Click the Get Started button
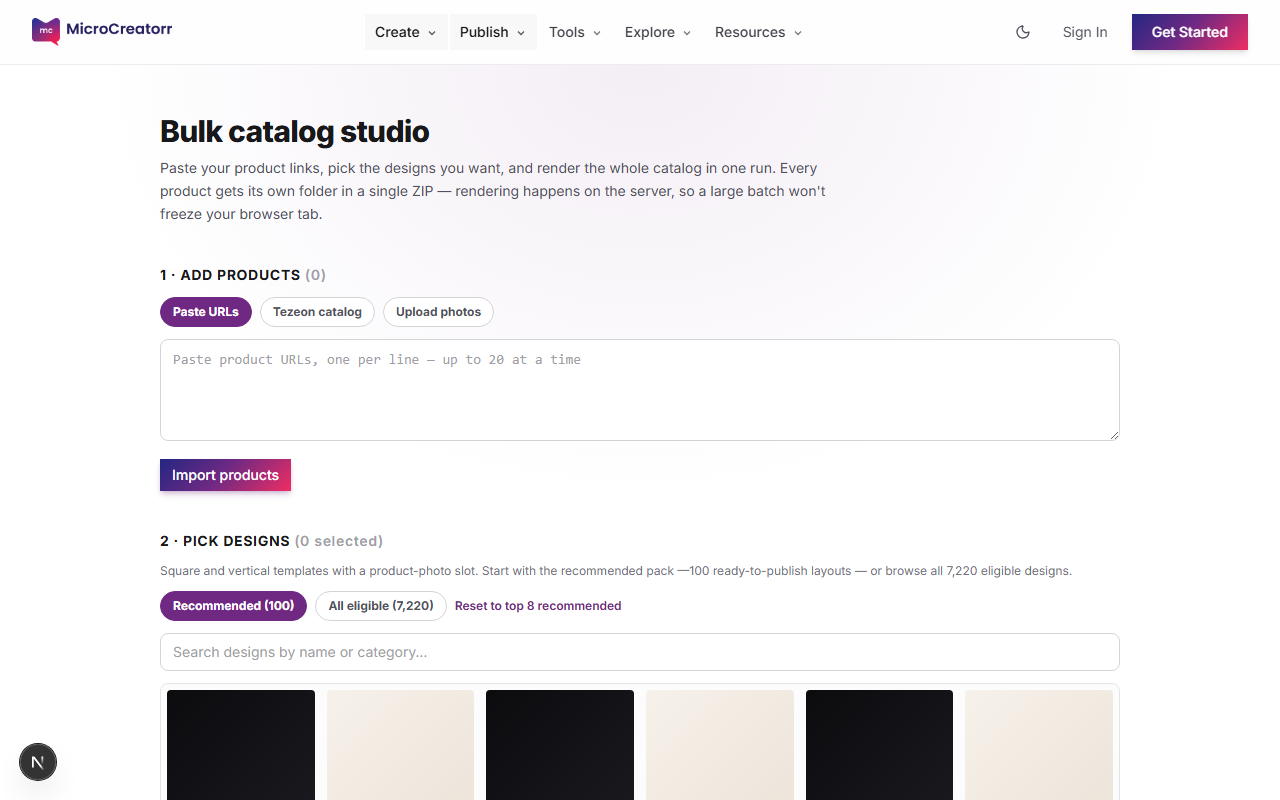This screenshot has width=1280, height=800. click(1190, 32)
